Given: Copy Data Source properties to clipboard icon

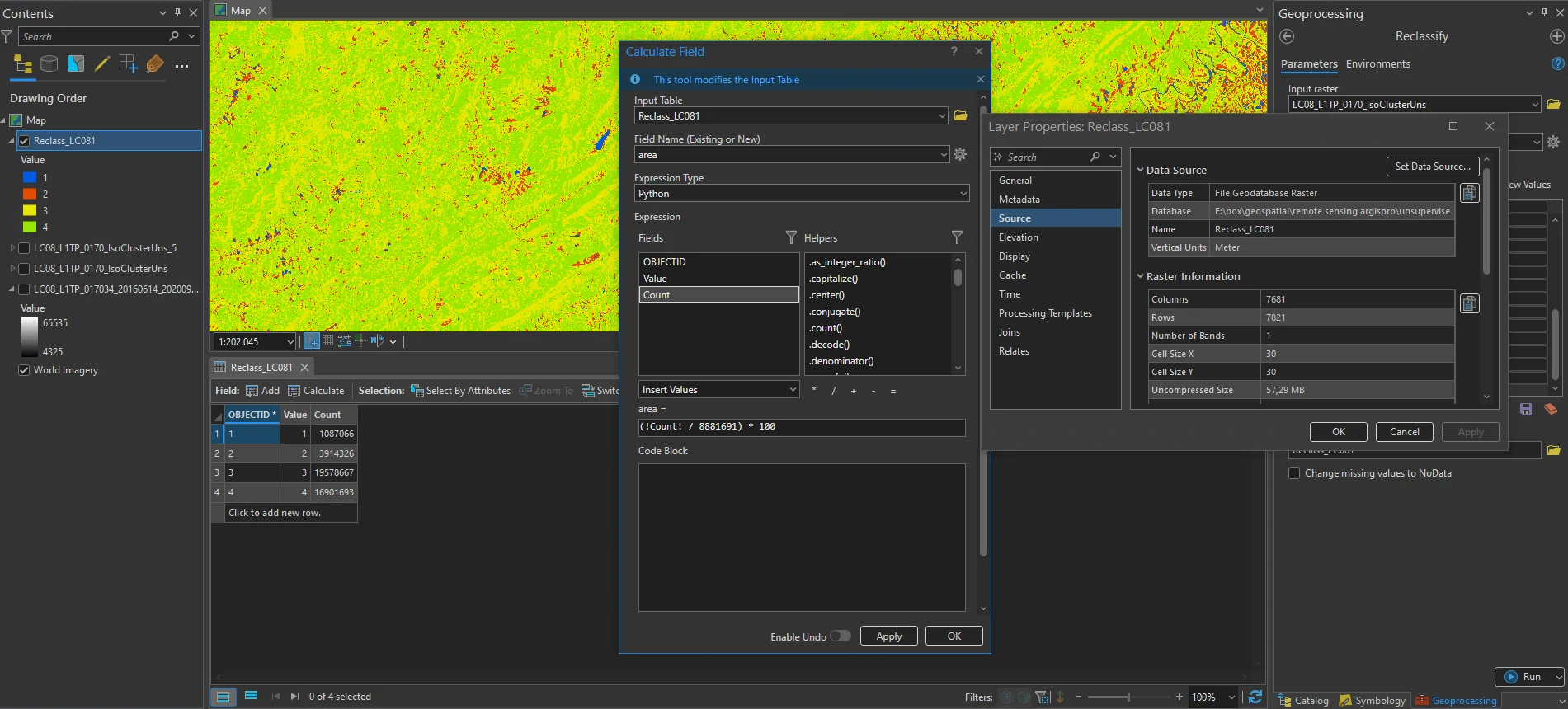Looking at the screenshot, I should 1469,193.
